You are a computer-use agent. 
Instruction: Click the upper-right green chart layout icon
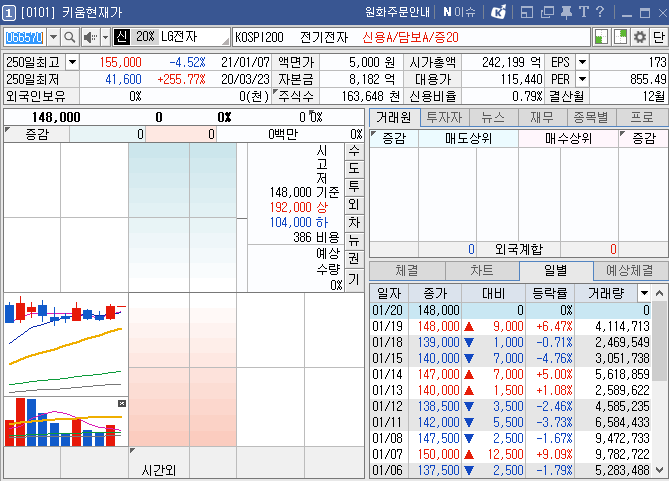620,37
